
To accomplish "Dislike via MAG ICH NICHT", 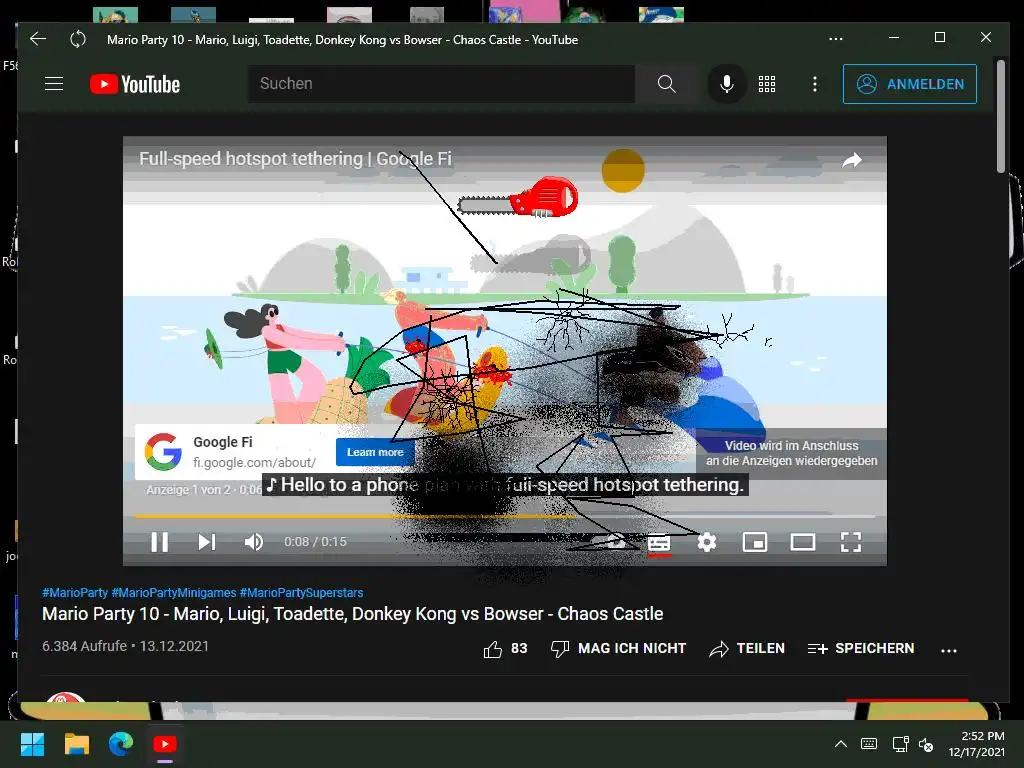I will point(618,648).
